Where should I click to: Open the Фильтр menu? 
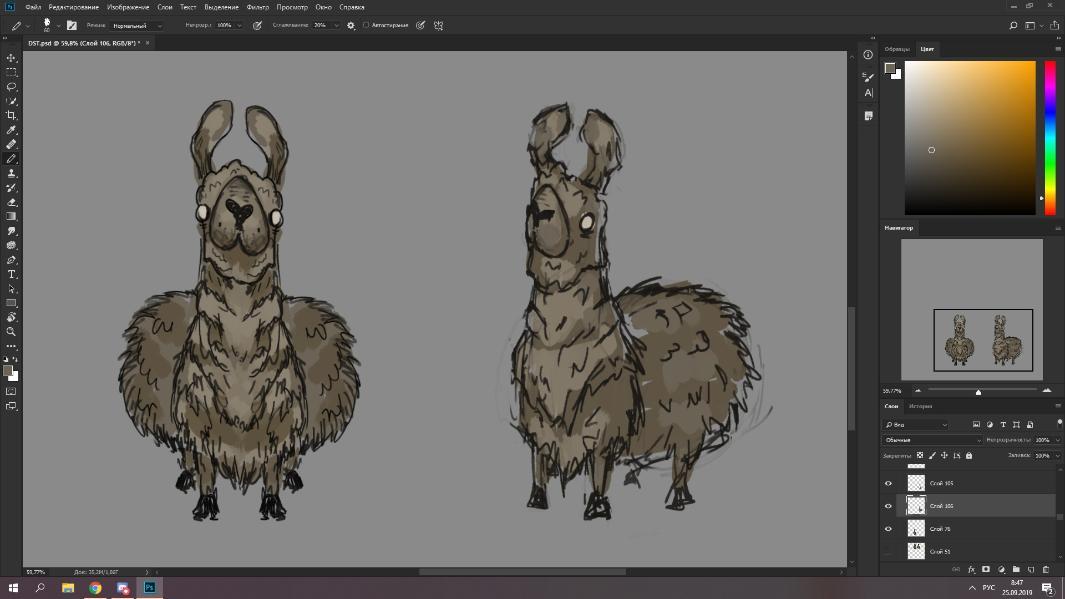(x=258, y=7)
